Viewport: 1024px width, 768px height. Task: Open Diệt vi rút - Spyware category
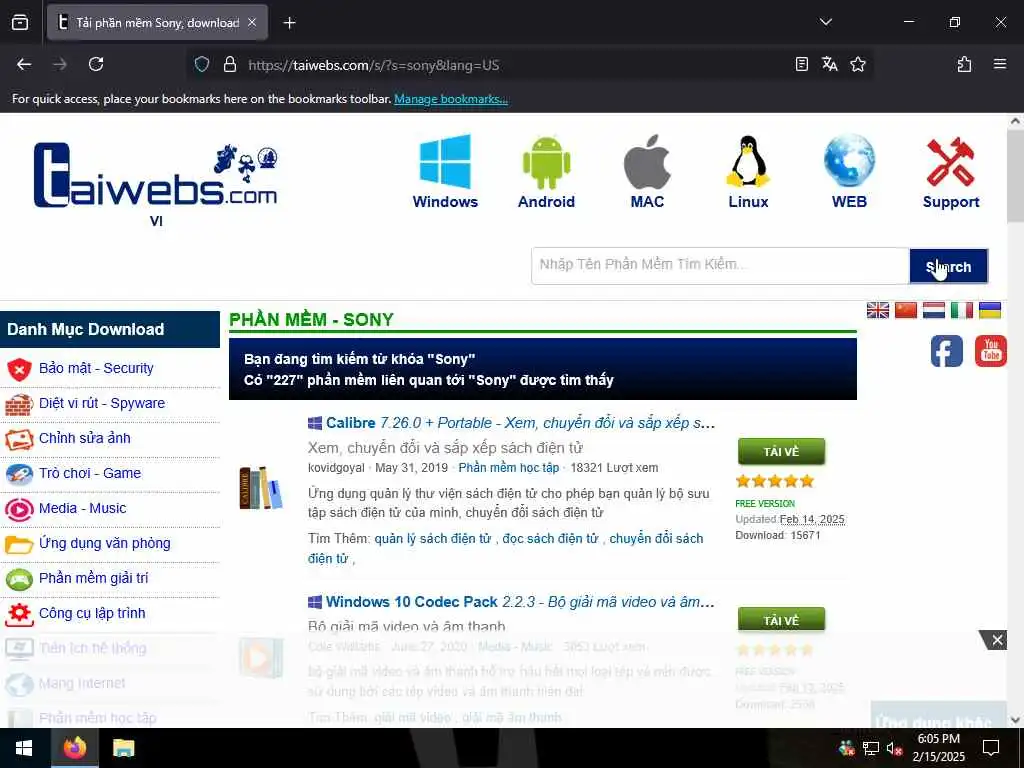102,403
